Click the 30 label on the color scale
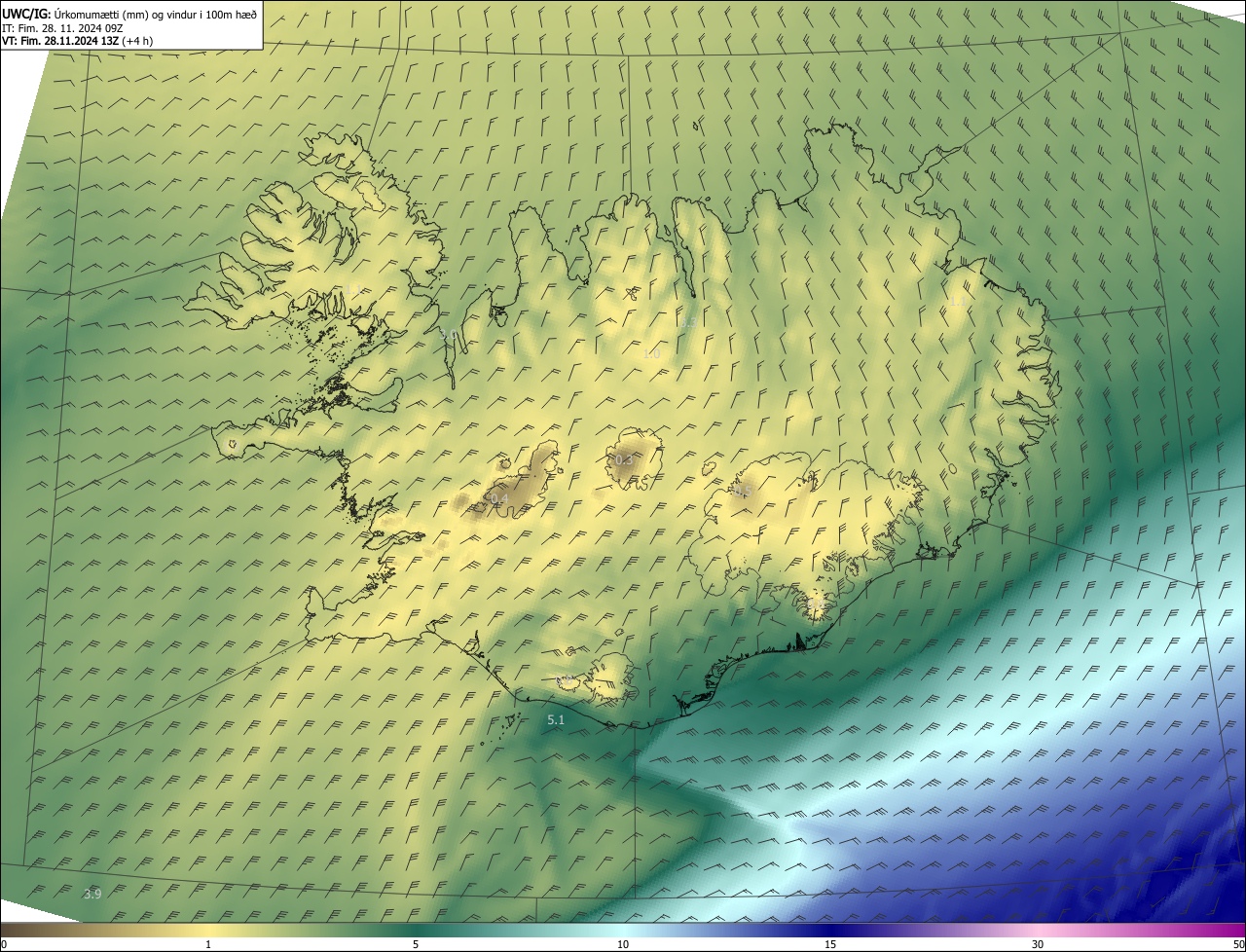 1038,944
